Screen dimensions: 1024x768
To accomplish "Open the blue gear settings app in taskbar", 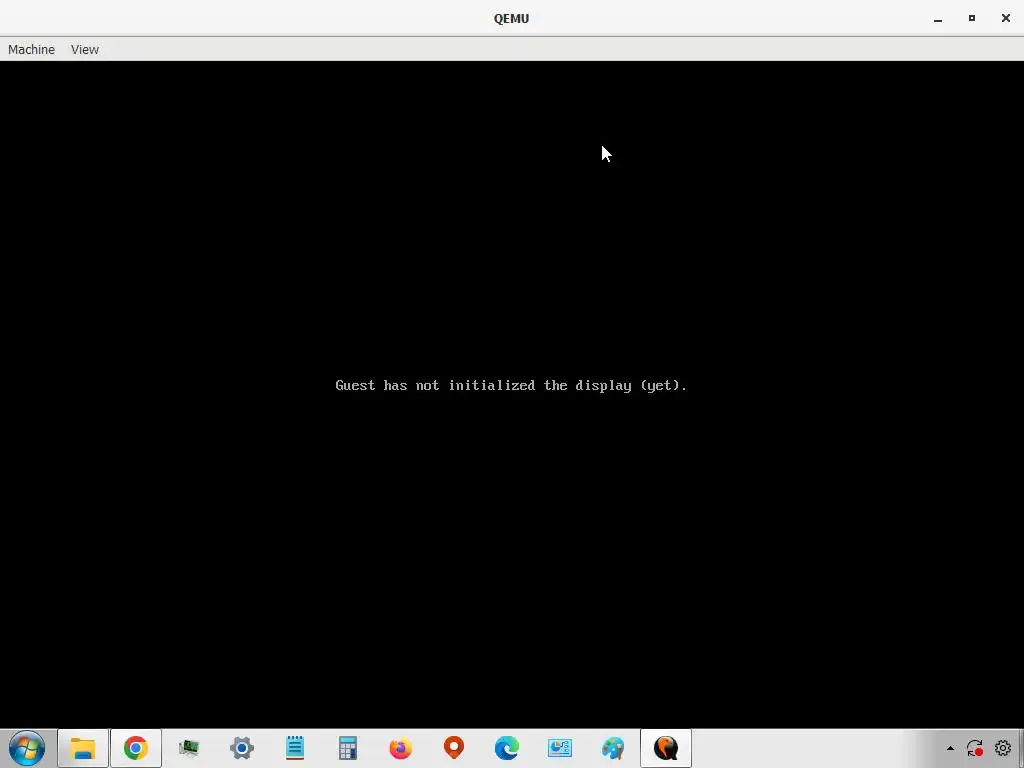I will (x=242, y=748).
